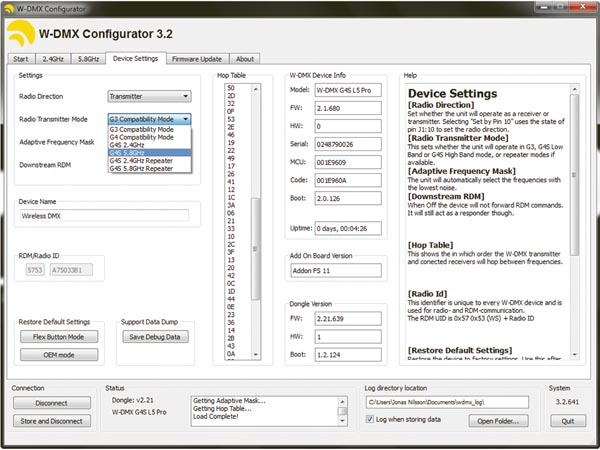This screenshot has height=450, width=600.
Task: Select G4S 2.4GHz option
Action: tap(150, 145)
